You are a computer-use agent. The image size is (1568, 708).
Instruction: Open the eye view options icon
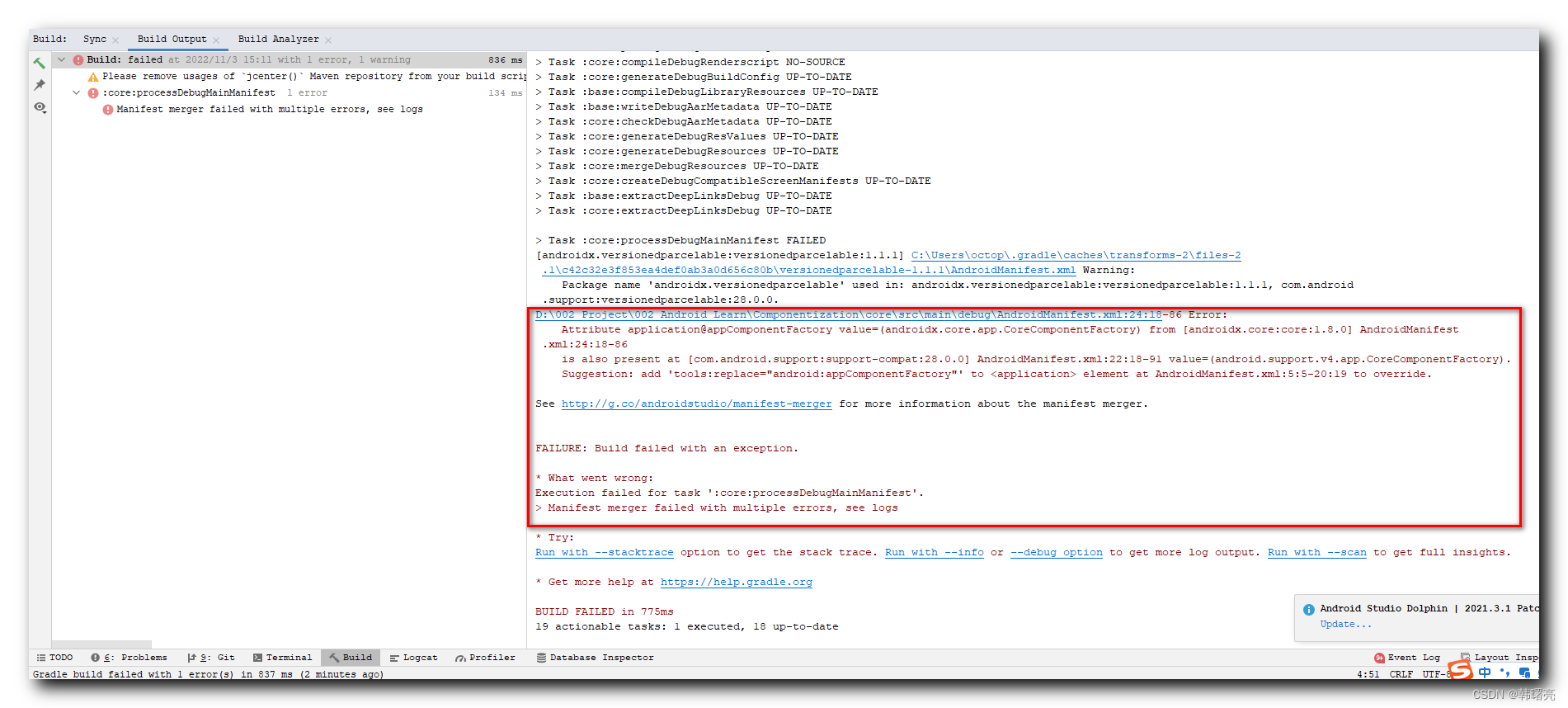tap(39, 107)
